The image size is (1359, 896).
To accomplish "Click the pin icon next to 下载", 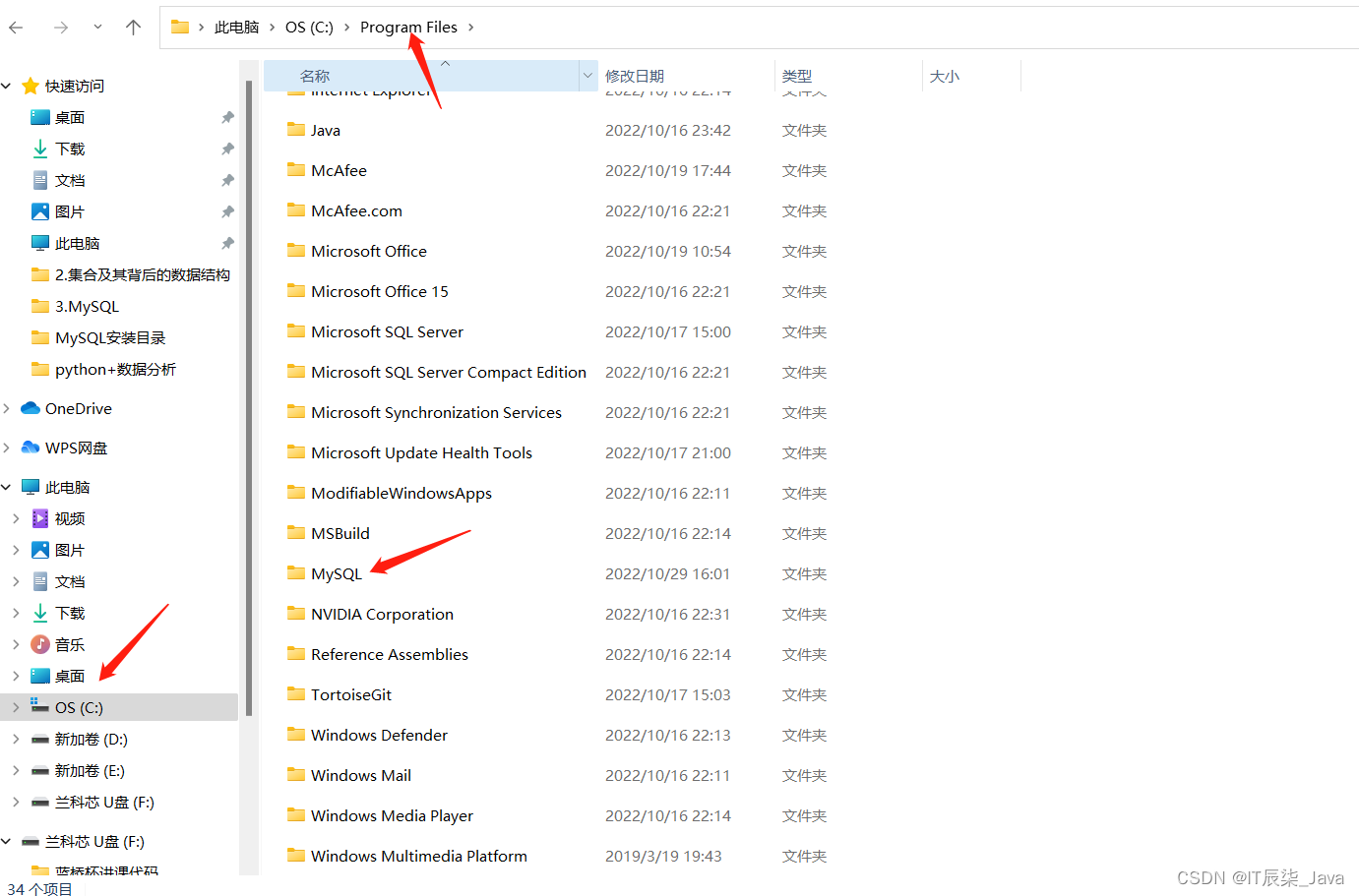I will pos(227,149).
